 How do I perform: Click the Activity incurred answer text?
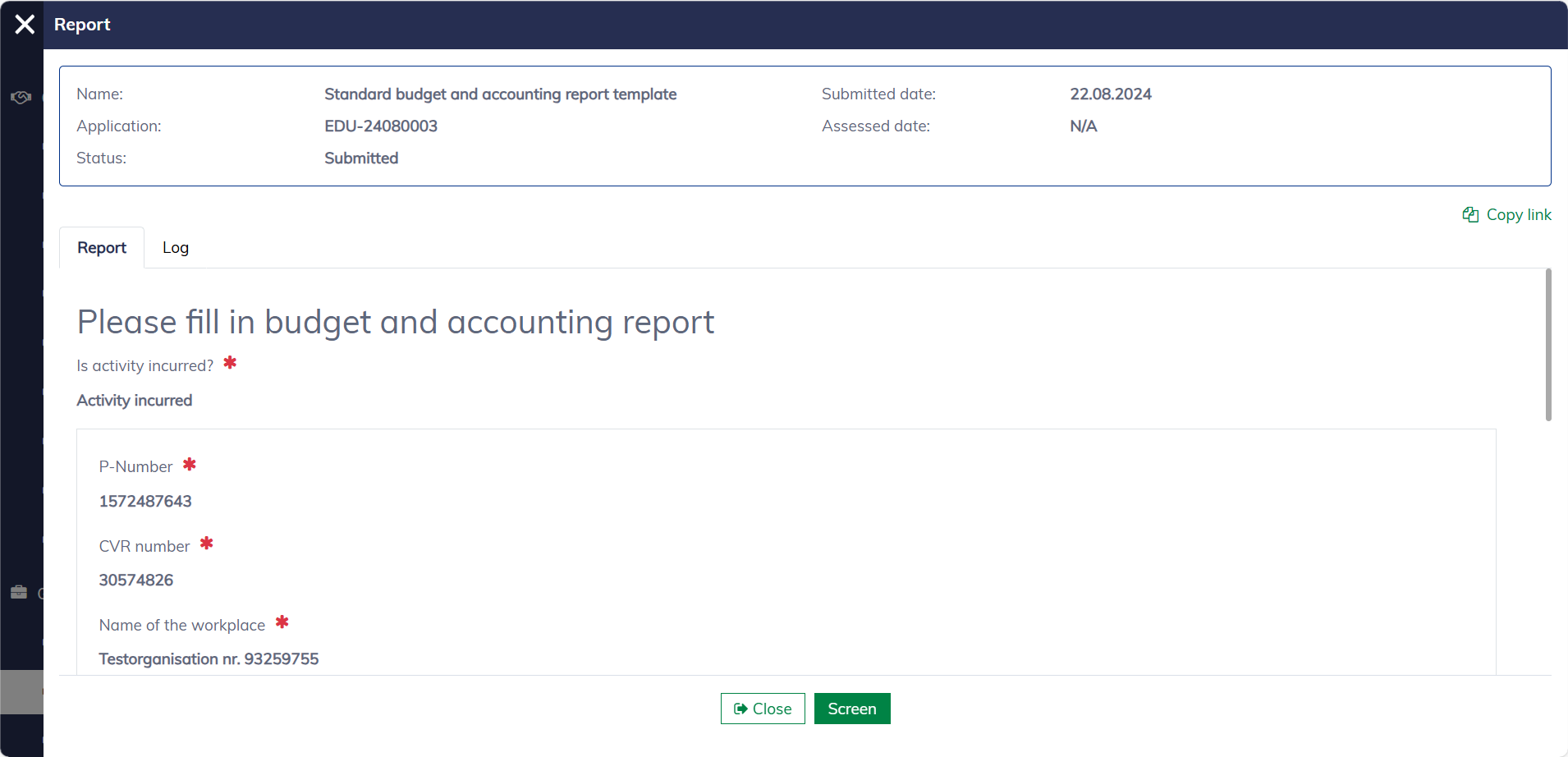(x=135, y=401)
